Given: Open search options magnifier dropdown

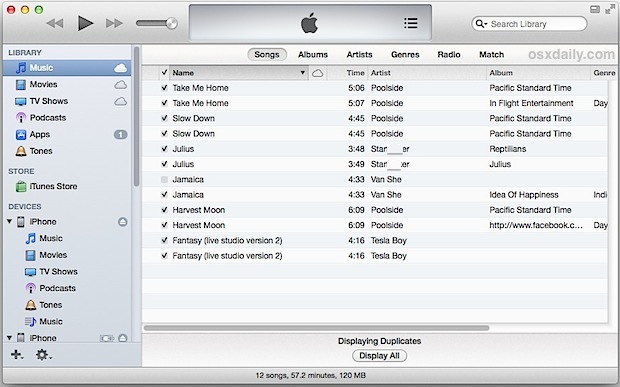Looking at the screenshot, I should click(x=481, y=24).
